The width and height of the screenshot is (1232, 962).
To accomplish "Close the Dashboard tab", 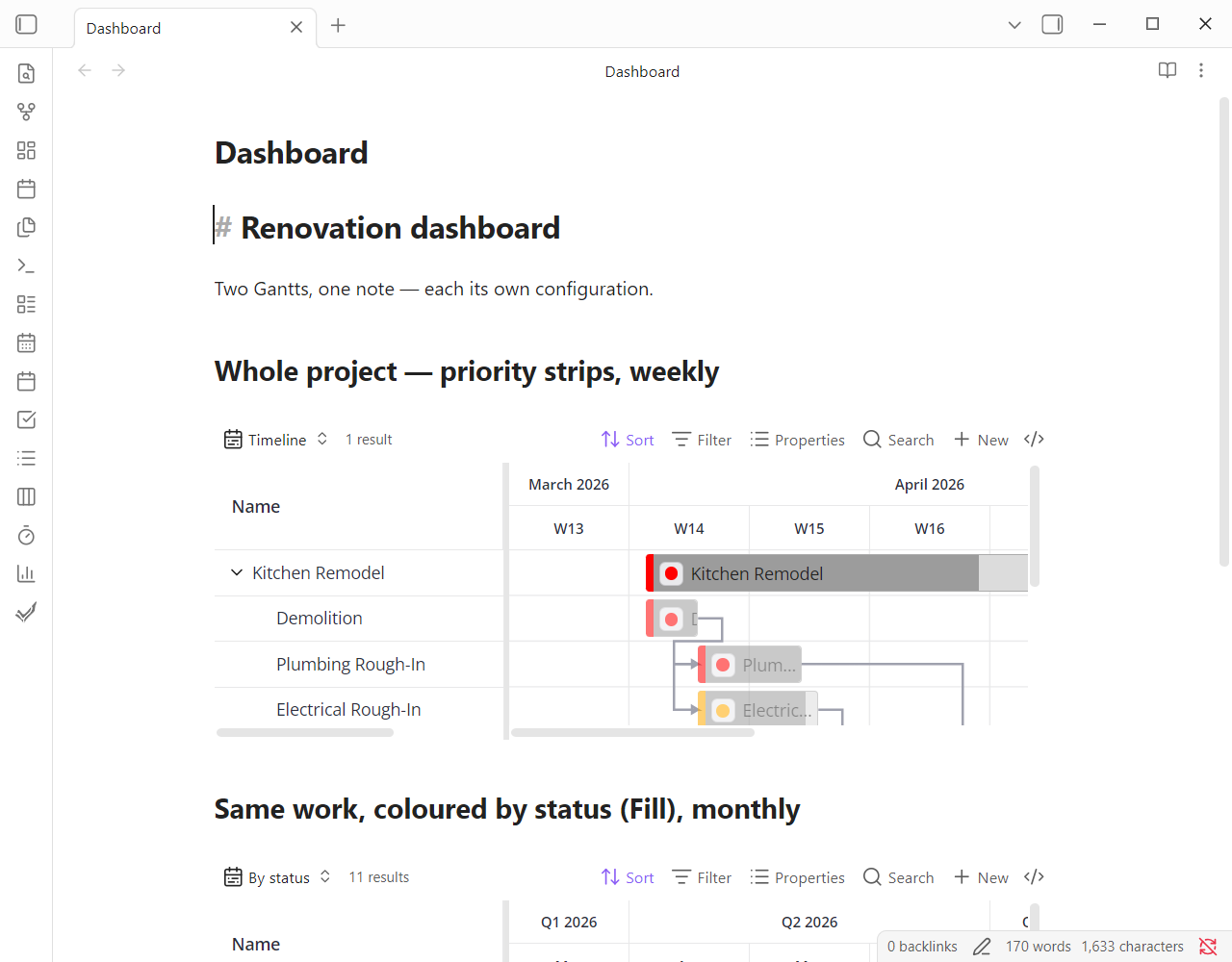I will tap(296, 27).
